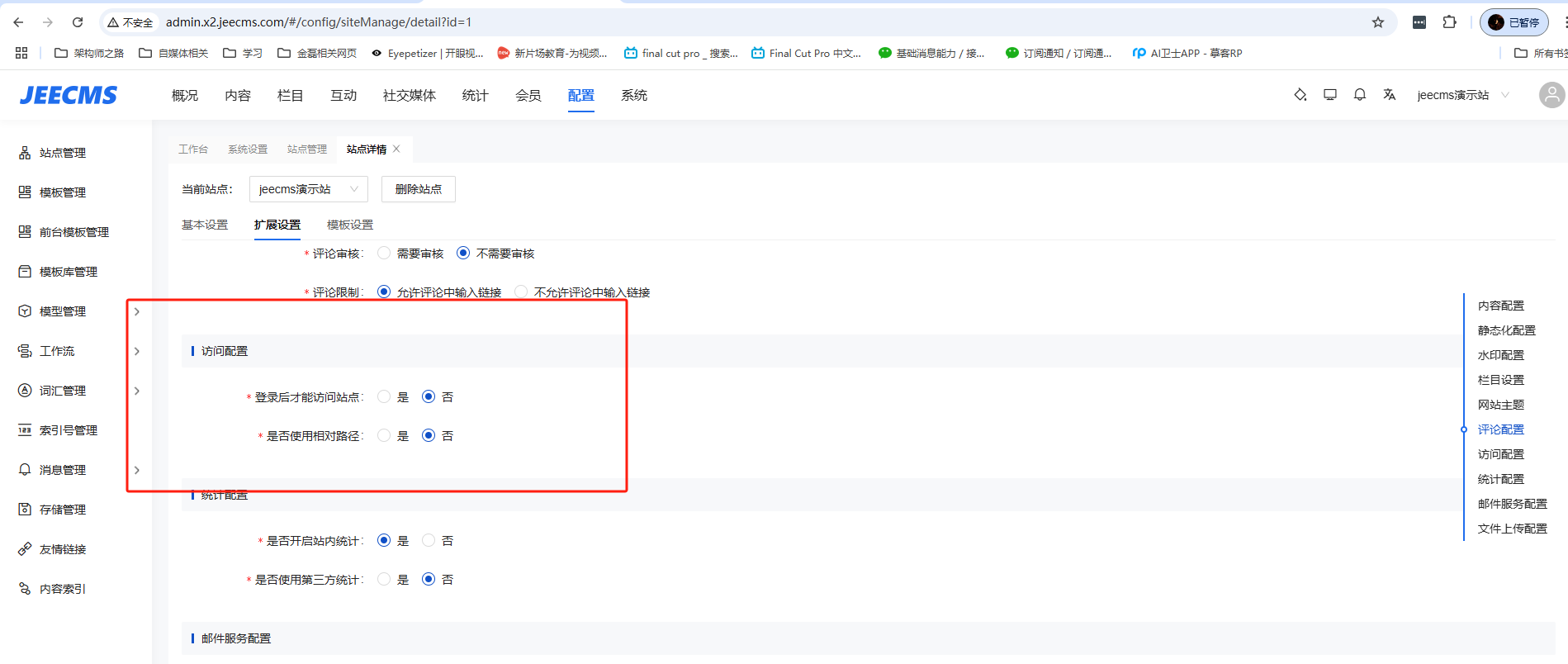Open the jeecms演示站 header site switcher
This screenshot has height=664, width=1568.
1462,95
